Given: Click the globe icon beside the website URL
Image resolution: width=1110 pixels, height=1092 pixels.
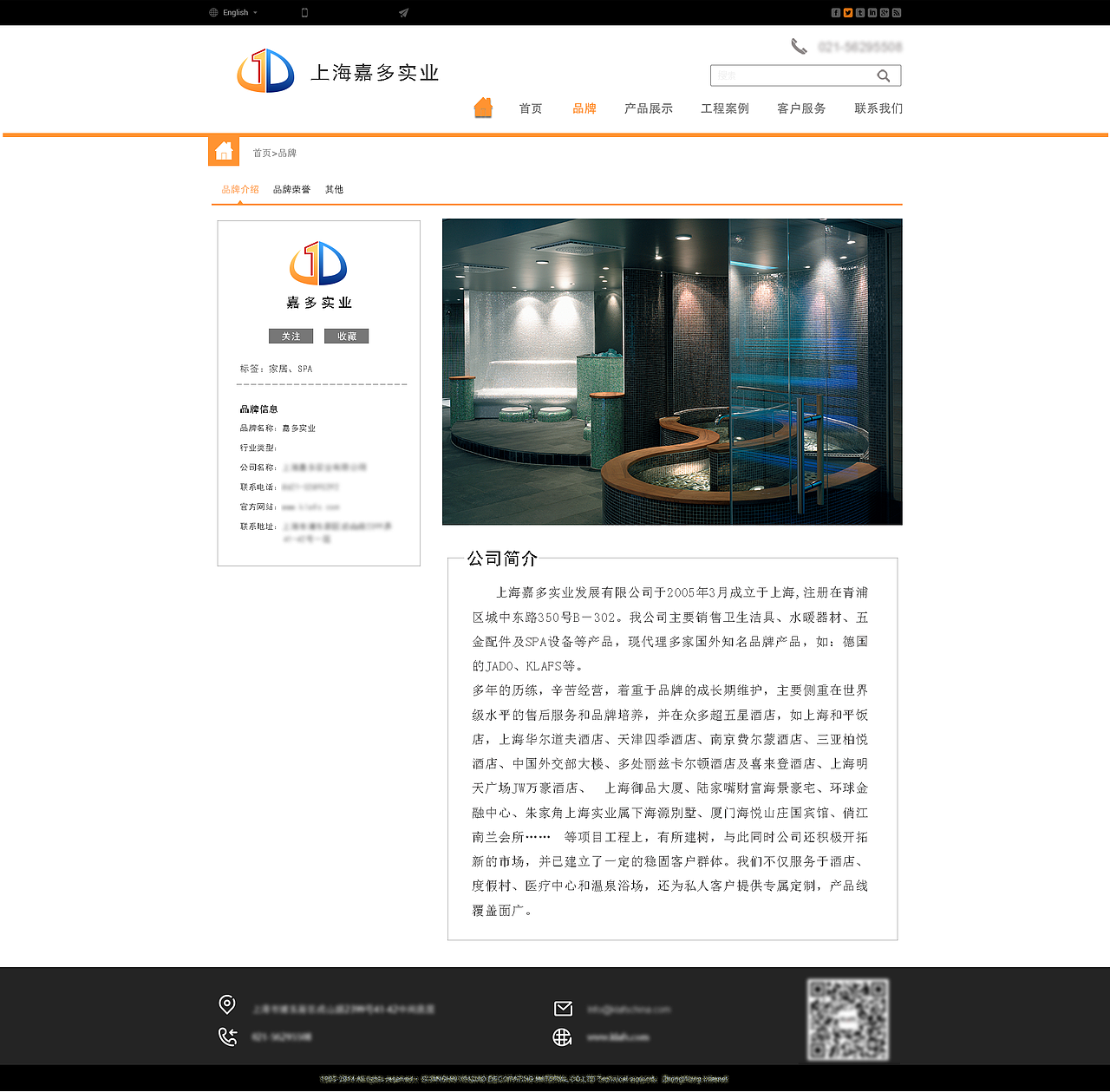Looking at the screenshot, I should click(x=564, y=1036).
